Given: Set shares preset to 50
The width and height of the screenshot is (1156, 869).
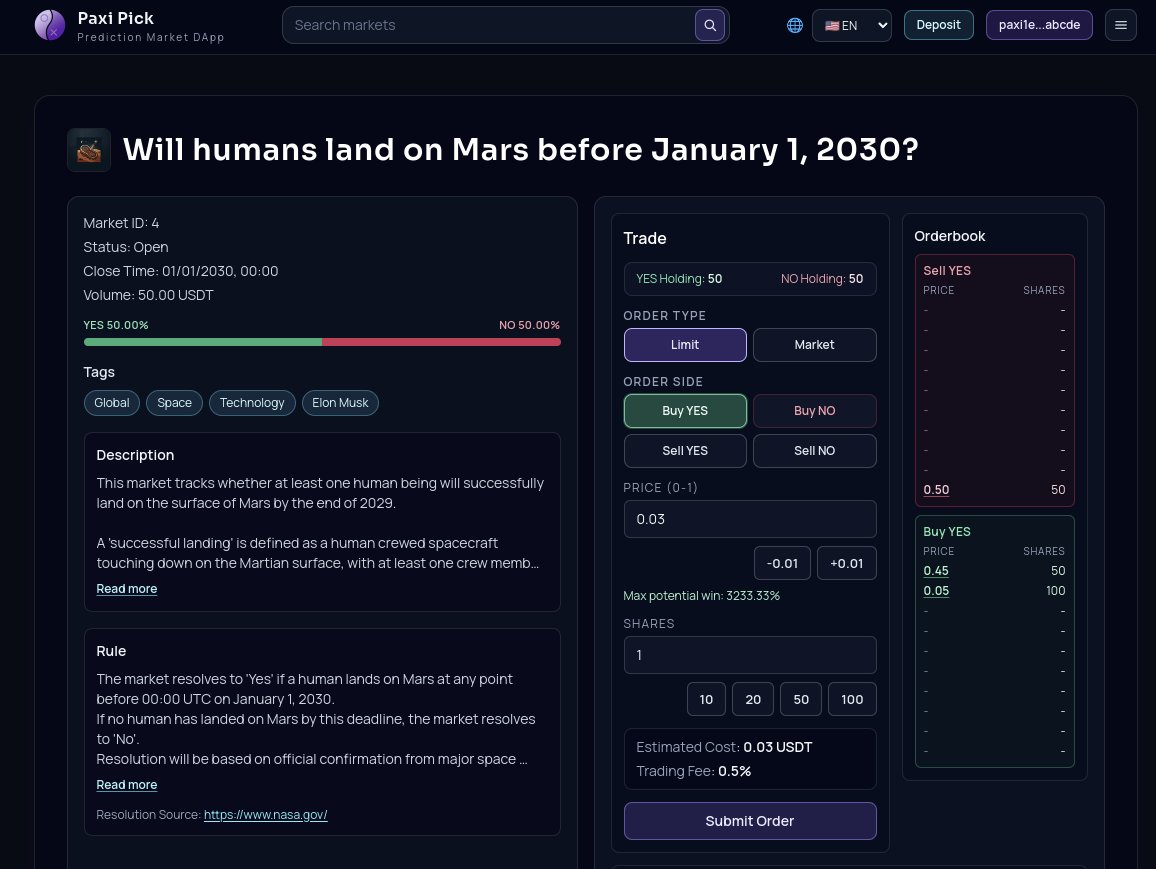Looking at the screenshot, I should coord(801,699).
